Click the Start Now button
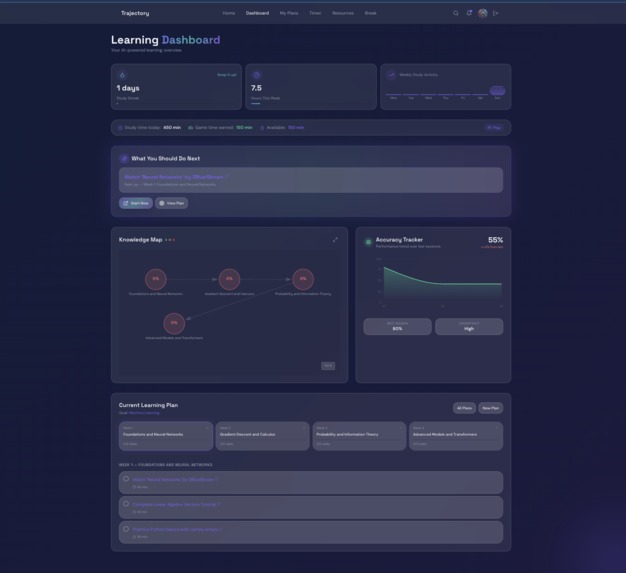The height and width of the screenshot is (573, 626). 136,203
